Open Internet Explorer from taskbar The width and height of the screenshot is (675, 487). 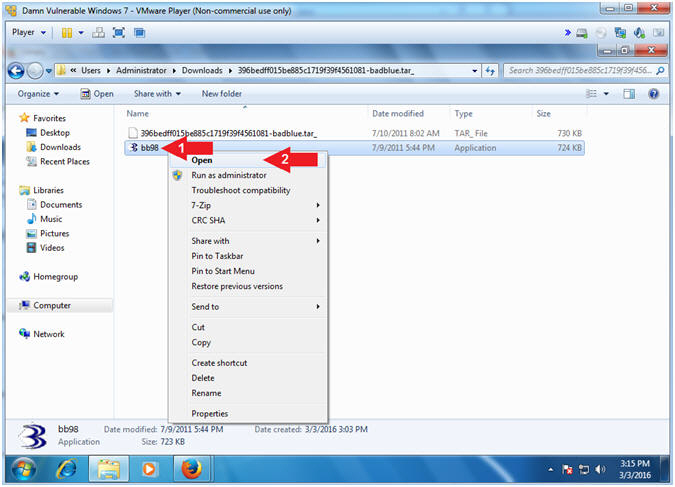66,470
